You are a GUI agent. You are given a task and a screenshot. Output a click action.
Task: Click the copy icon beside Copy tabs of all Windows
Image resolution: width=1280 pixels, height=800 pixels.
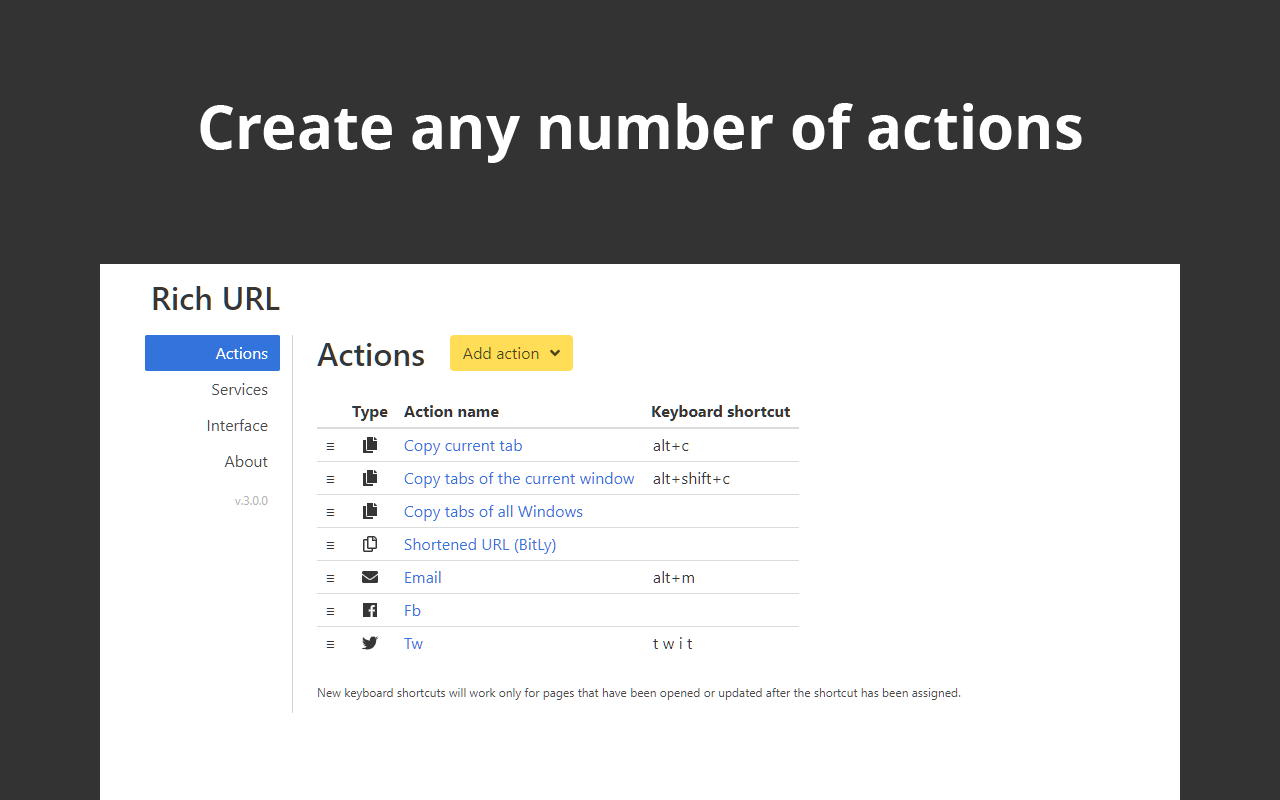coord(370,511)
